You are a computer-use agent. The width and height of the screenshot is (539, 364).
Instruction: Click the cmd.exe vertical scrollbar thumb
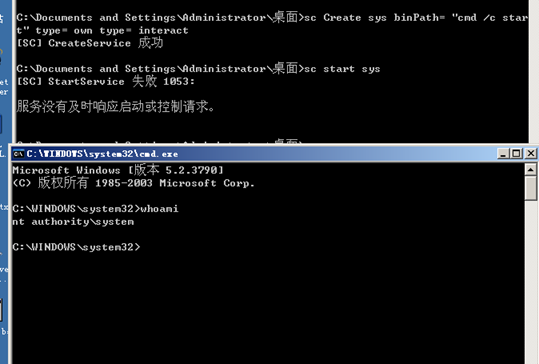pyautogui.click(x=531, y=188)
